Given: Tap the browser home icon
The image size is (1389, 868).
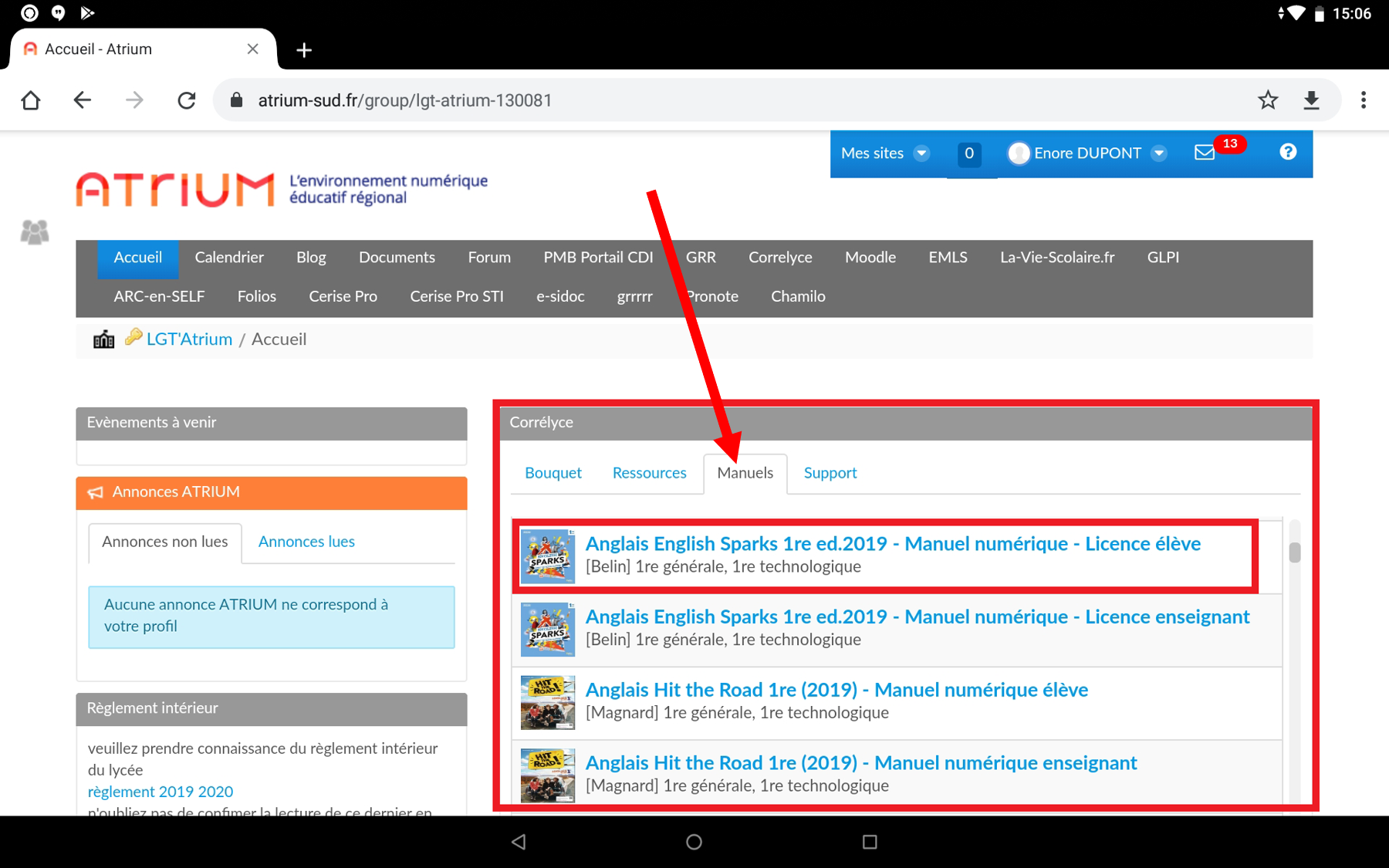Looking at the screenshot, I should [x=31, y=100].
